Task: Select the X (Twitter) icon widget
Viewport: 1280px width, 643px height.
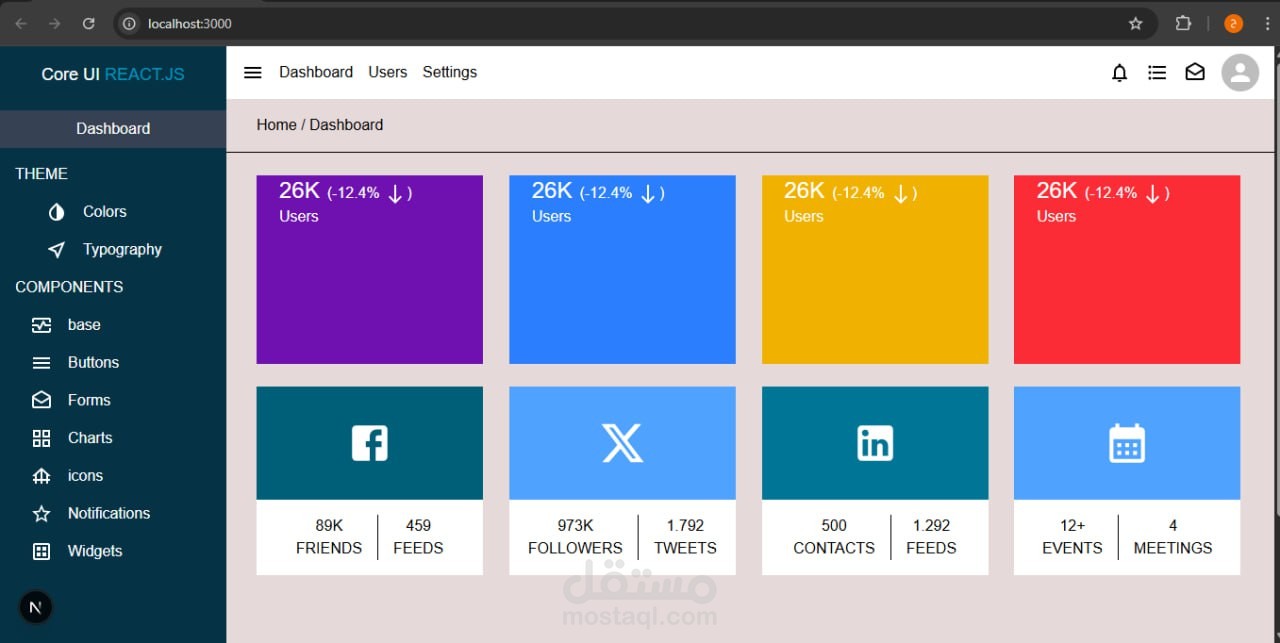Action: [622, 443]
